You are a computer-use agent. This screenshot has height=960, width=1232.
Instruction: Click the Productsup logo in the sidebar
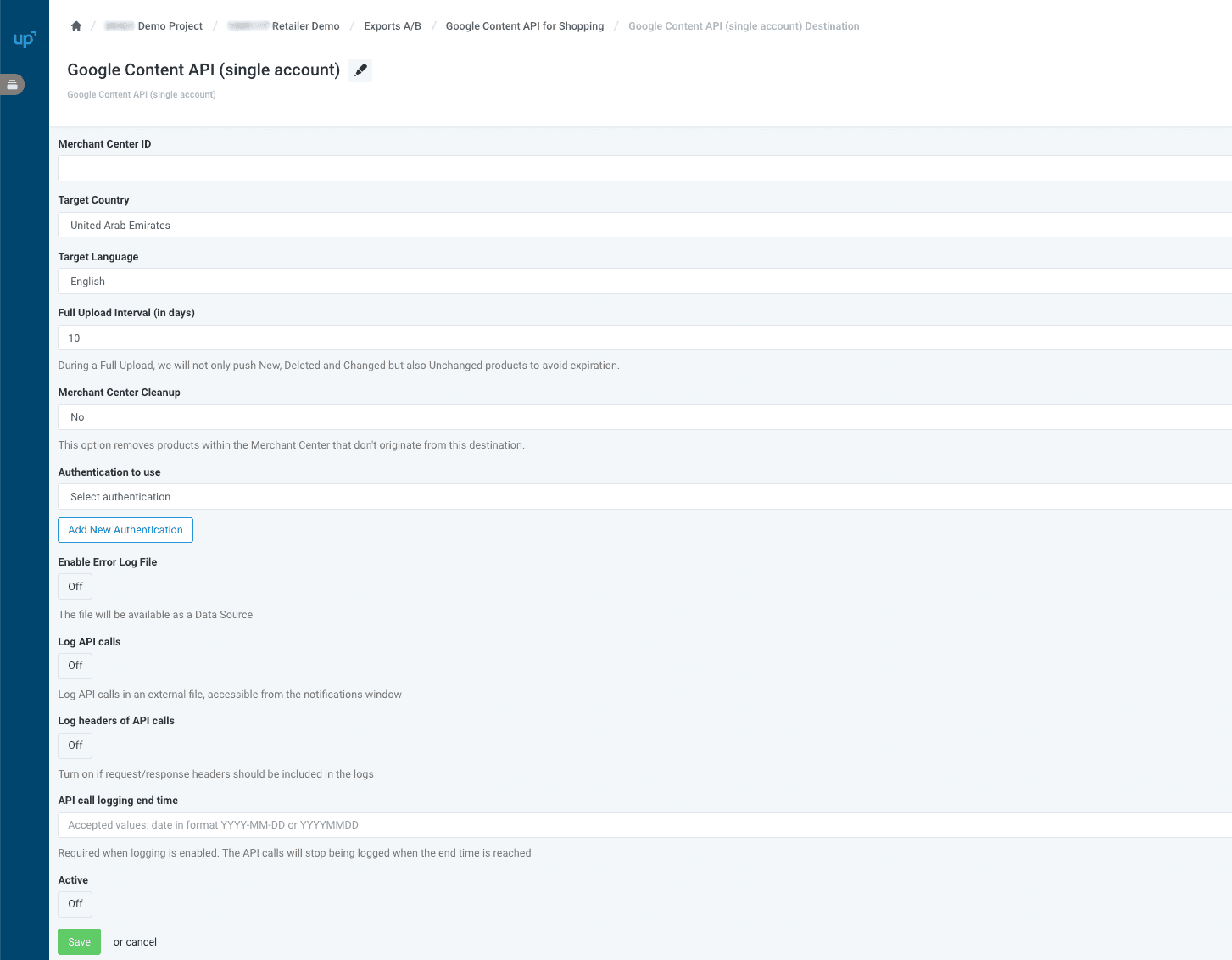pyautogui.click(x=24, y=38)
